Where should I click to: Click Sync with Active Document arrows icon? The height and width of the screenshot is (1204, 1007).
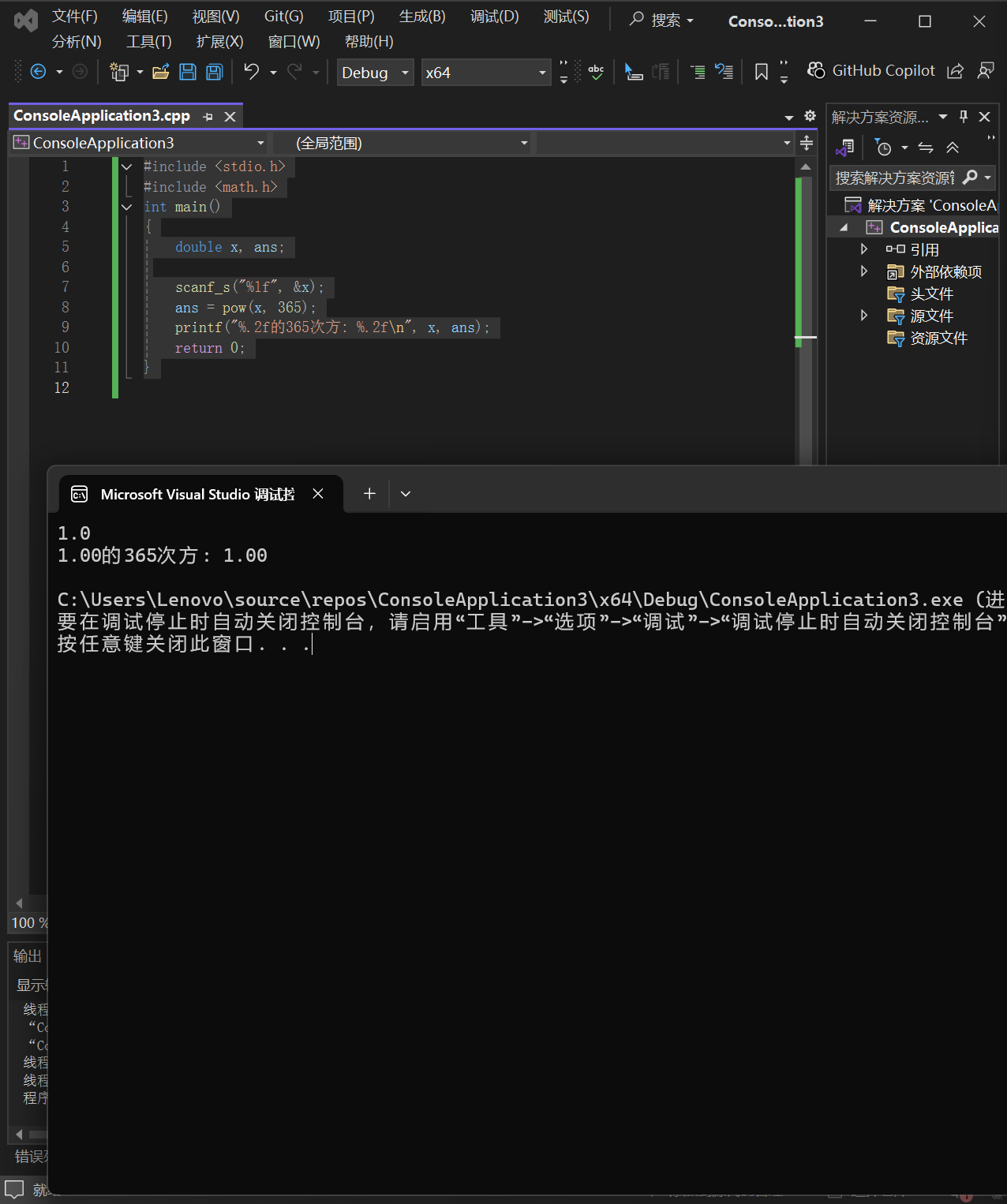pyautogui.click(x=926, y=148)
